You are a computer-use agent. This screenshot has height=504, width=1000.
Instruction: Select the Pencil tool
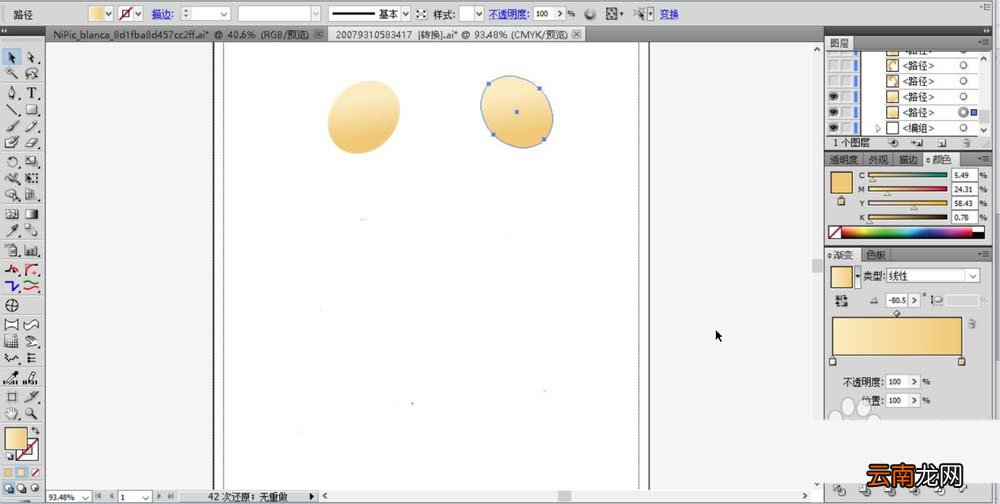pyautogui.click(x=31, y=126)
